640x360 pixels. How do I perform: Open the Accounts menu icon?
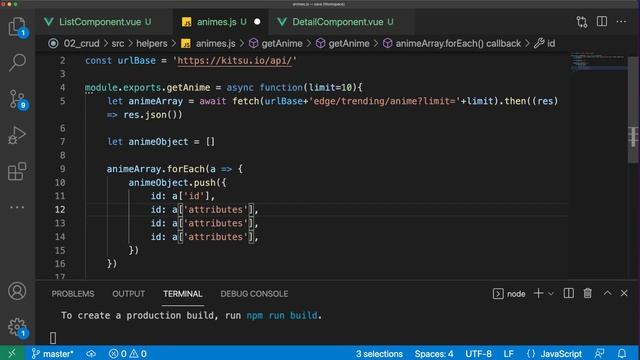tap(17, 291)
